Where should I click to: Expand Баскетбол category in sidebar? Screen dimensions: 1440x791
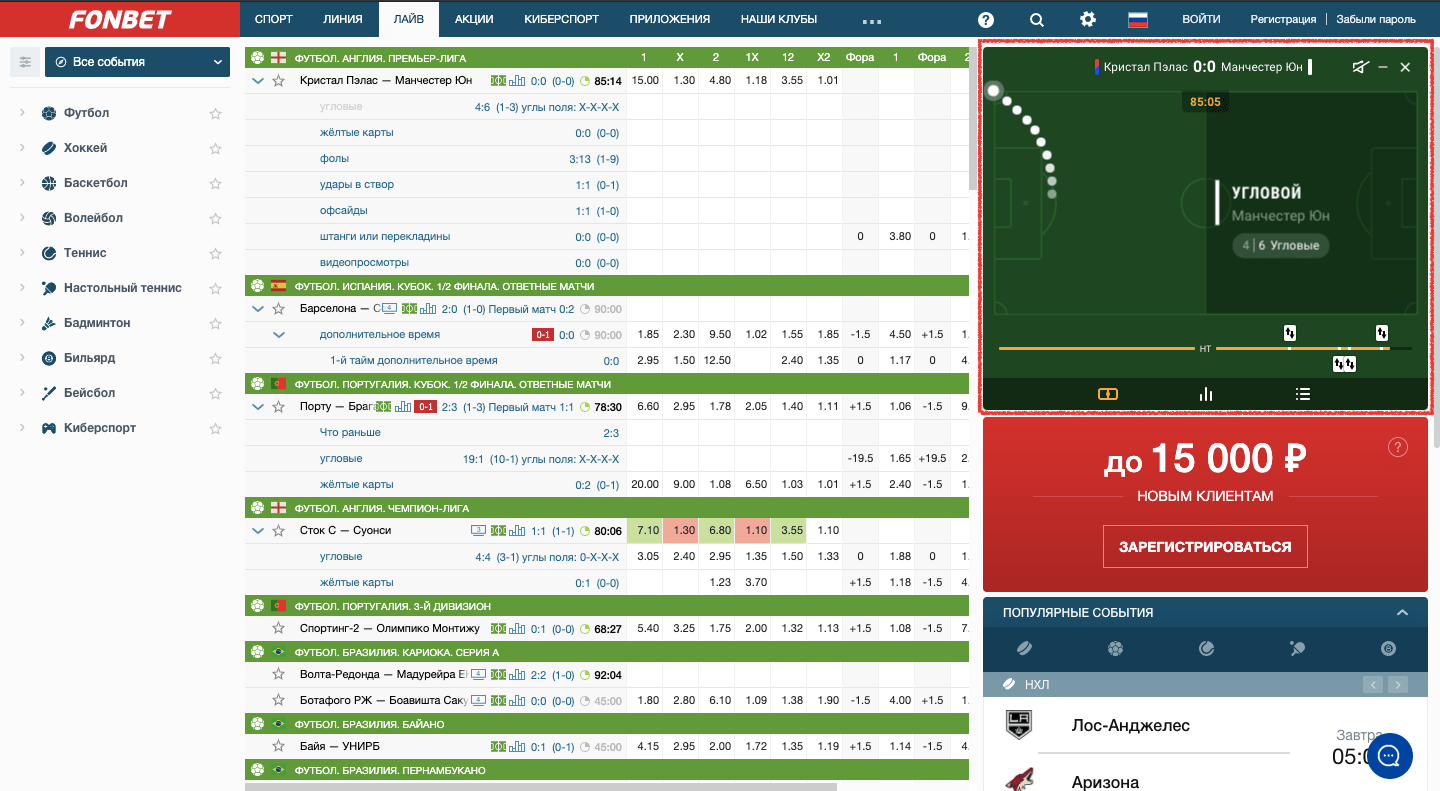tap(22, 183)
